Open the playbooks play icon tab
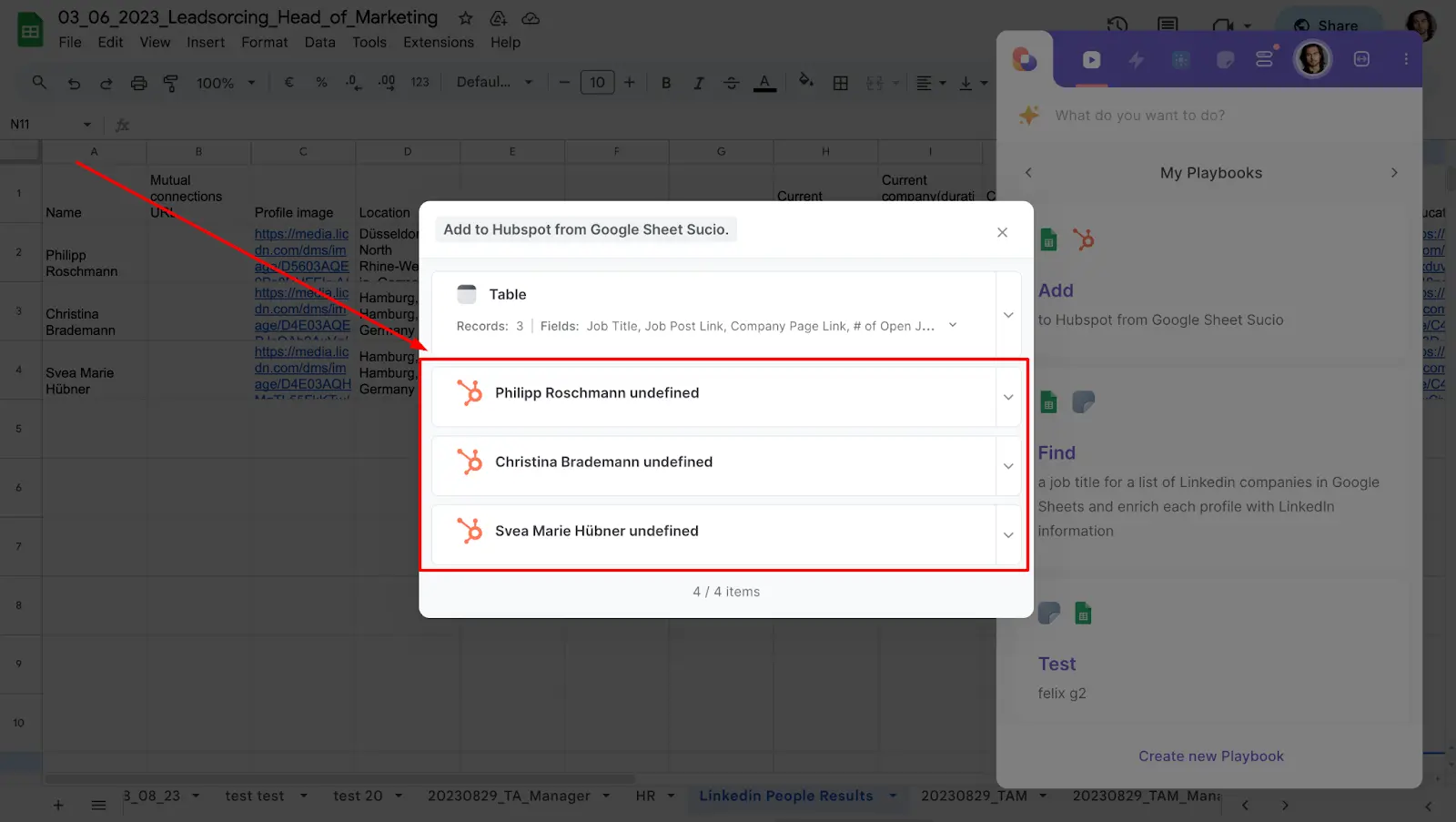This screenshot has height=822, width=1456. click(1091, 60)
